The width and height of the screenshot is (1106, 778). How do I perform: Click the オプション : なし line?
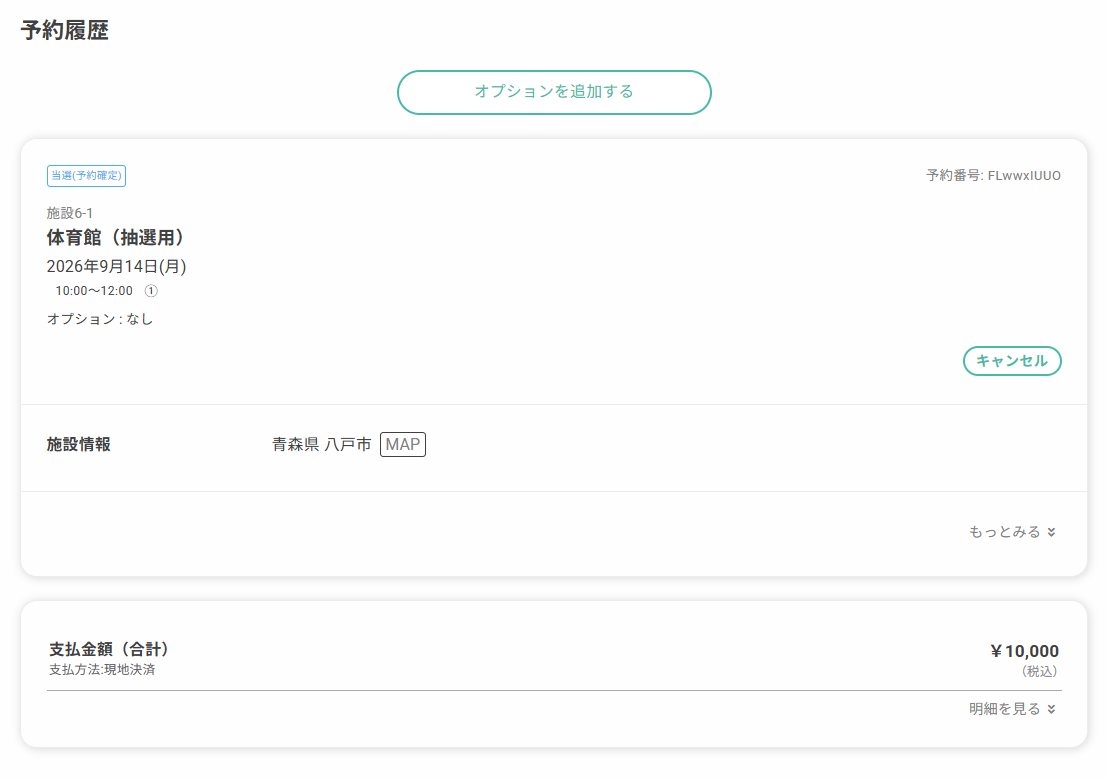point(99,319)
